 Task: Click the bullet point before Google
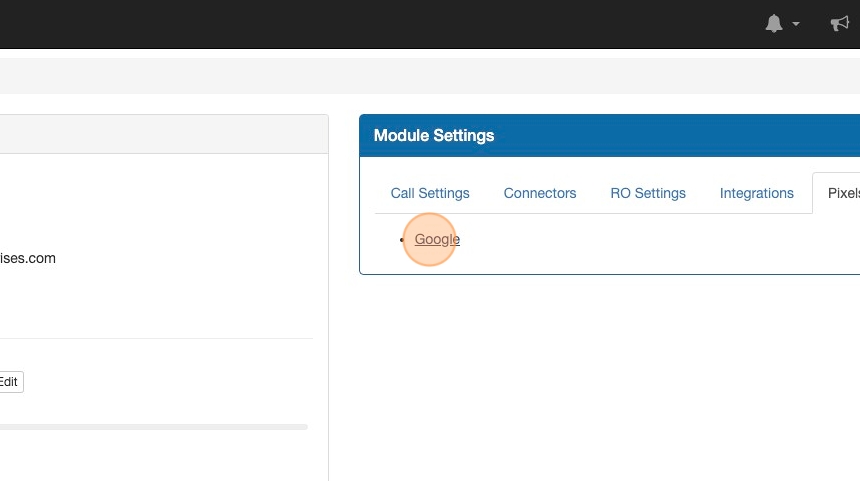pos(402,240)
